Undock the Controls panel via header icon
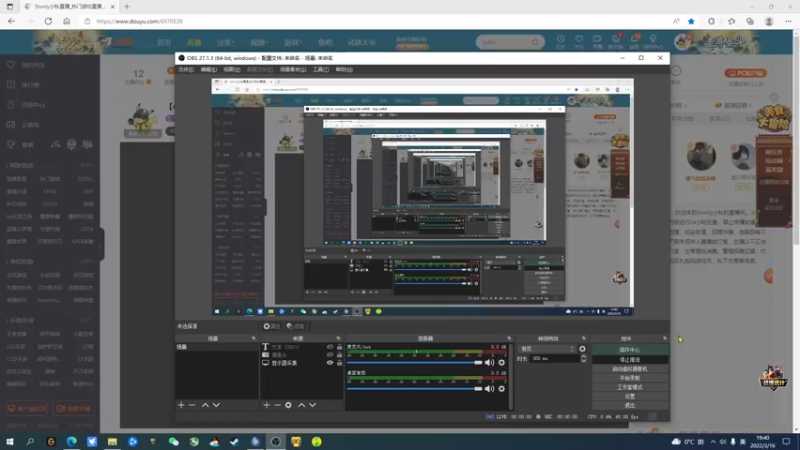 click(x=665, y=338)
